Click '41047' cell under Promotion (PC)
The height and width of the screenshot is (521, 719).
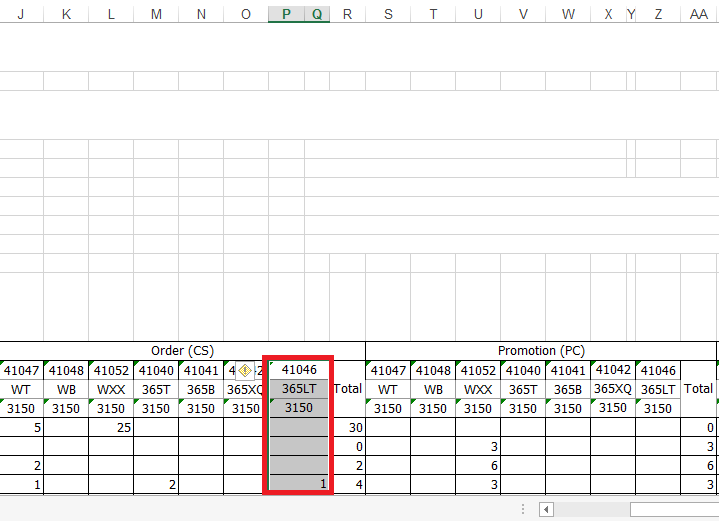coord(388,370)
